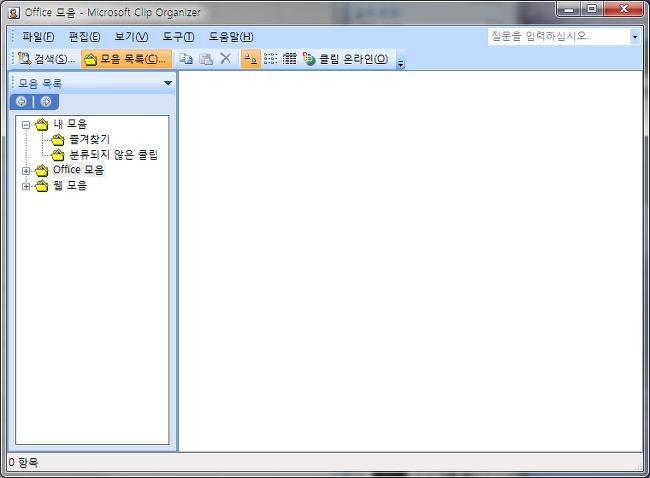This screenshot has width=650, height=478.
Task: Click the Clip Organizer title bar icon
Action: click(14, 13)
